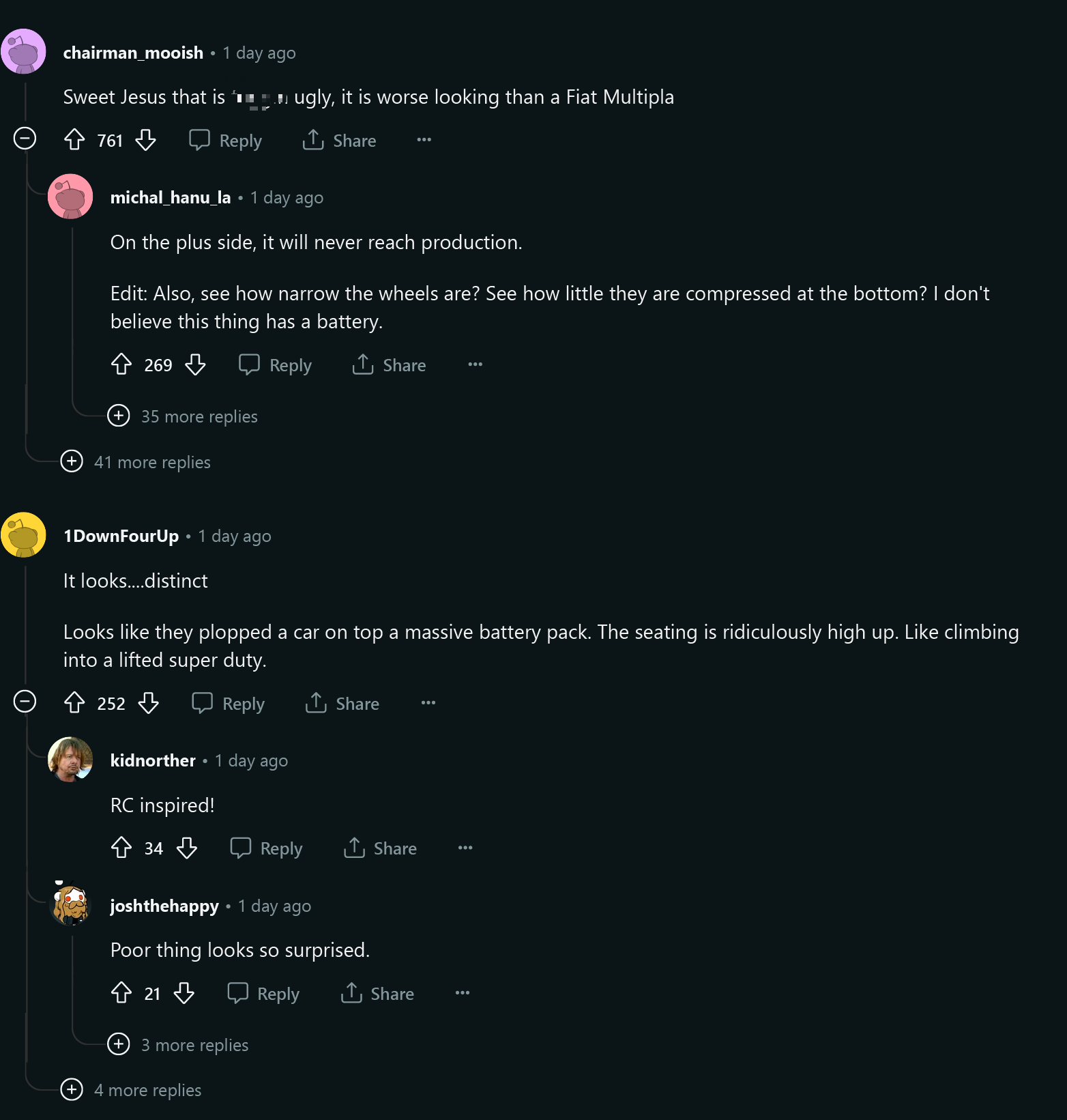Collapse chairman_mooish's comment thread
The height and width of the screenshot is (1120, 1067).
pos(25,139)
